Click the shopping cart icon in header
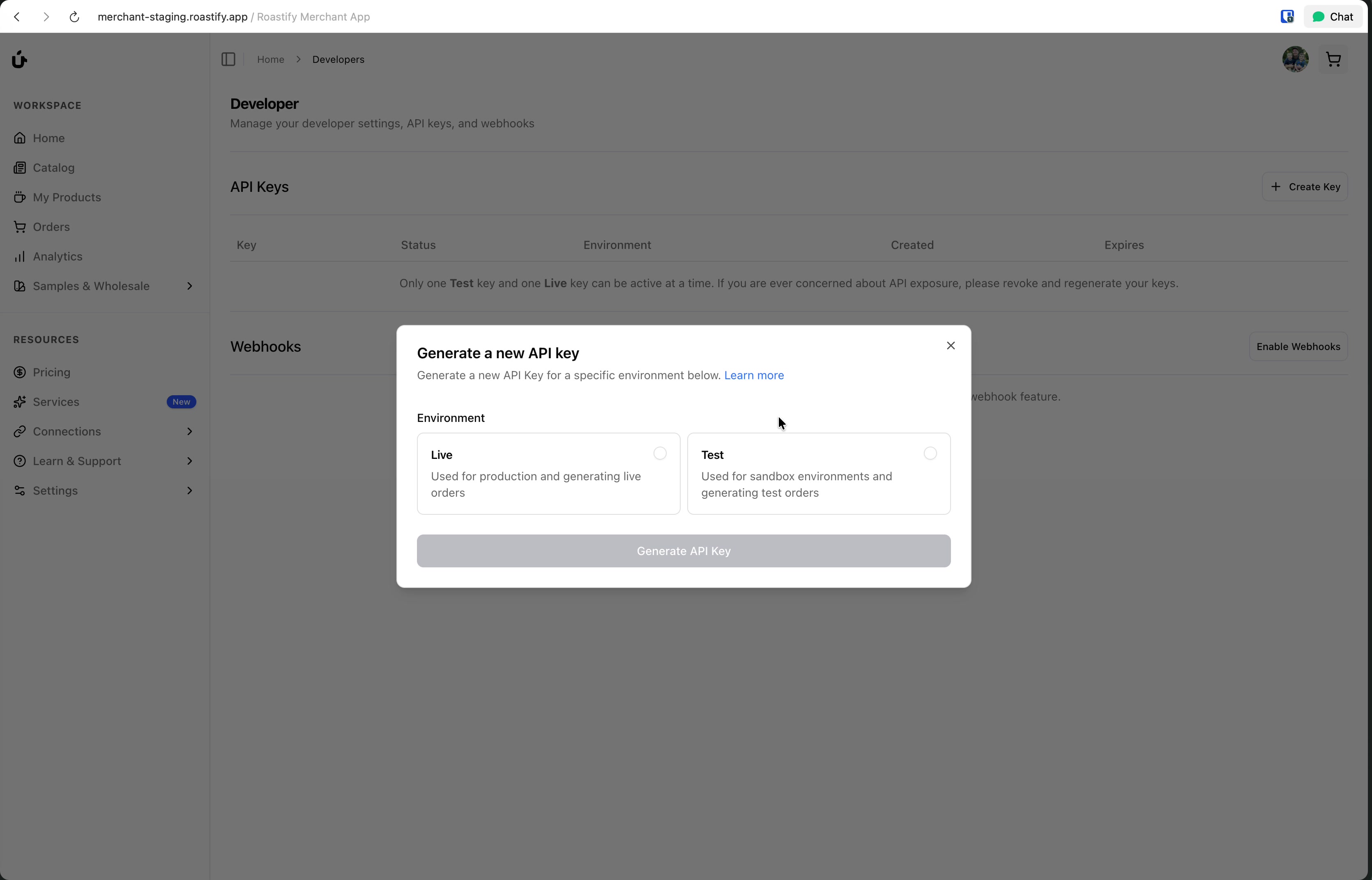The image size is (1372, 880). coord(1333,60)
